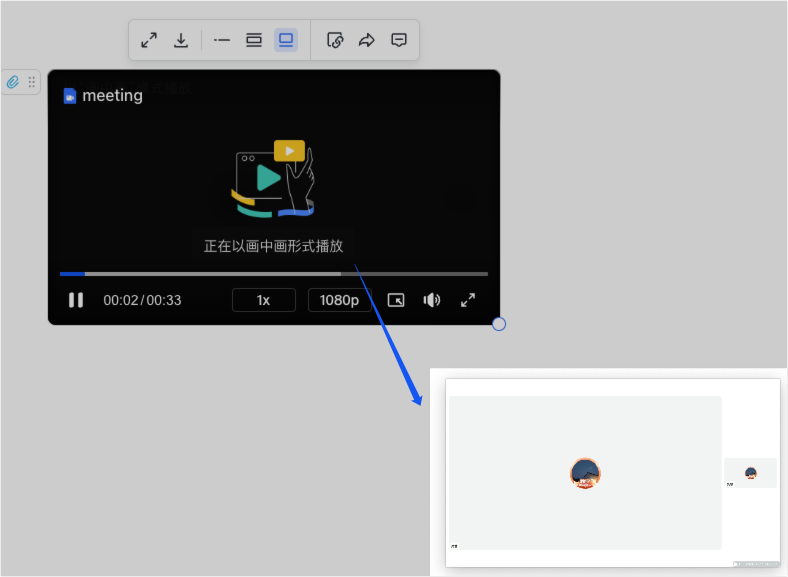Open the 1x playback speed menu
This screenshot has height=577, width=788.
tap(264, 300)
